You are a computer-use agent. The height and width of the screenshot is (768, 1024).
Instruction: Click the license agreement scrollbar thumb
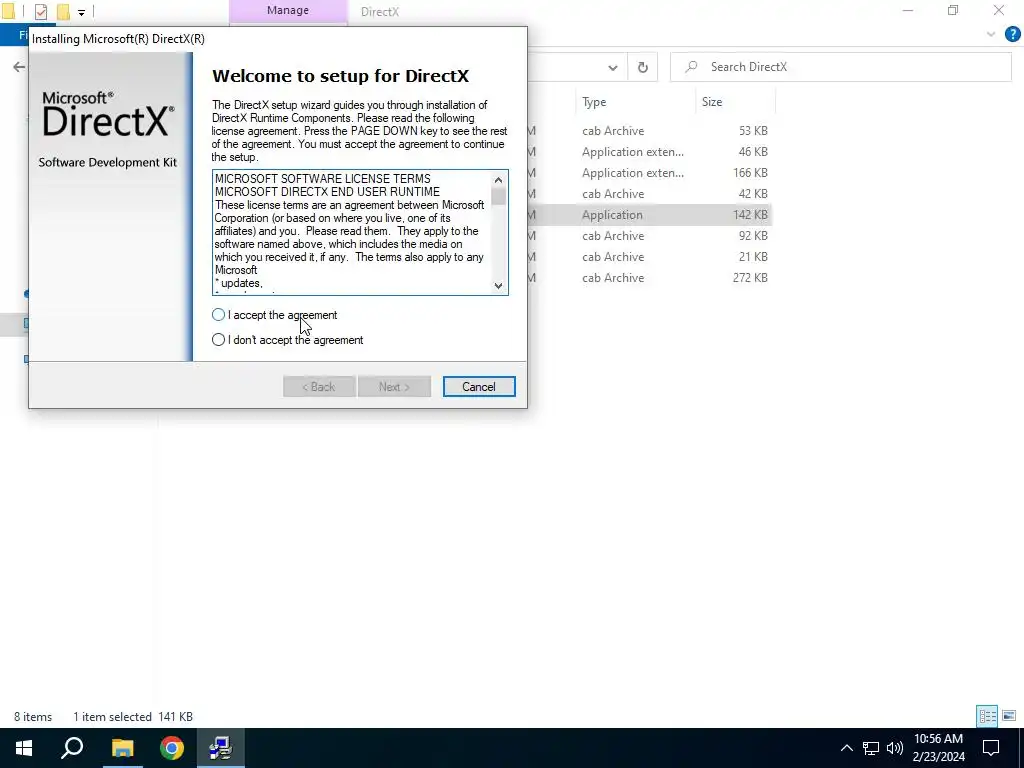[x=498, y=196]
